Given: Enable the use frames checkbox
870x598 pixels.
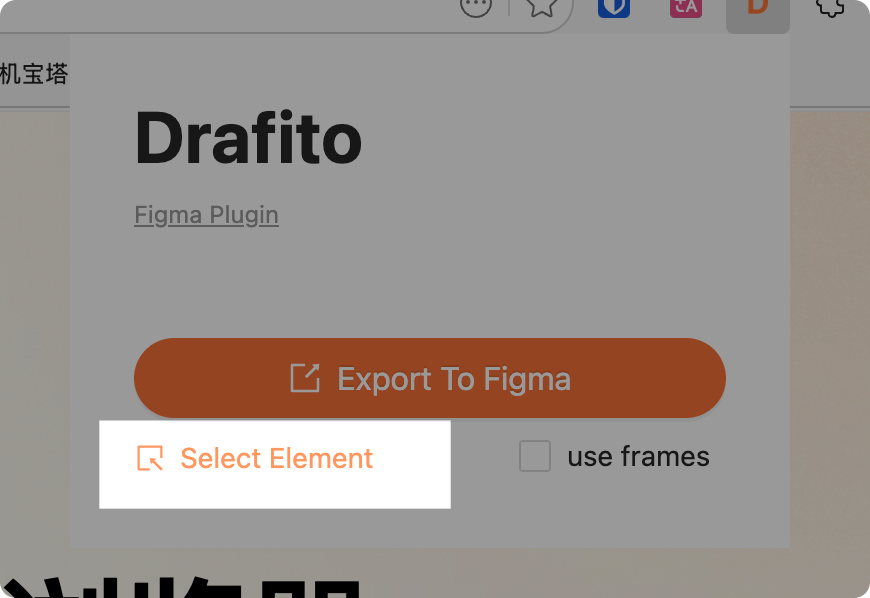Looking at the screenshot, I should (535, 457).
